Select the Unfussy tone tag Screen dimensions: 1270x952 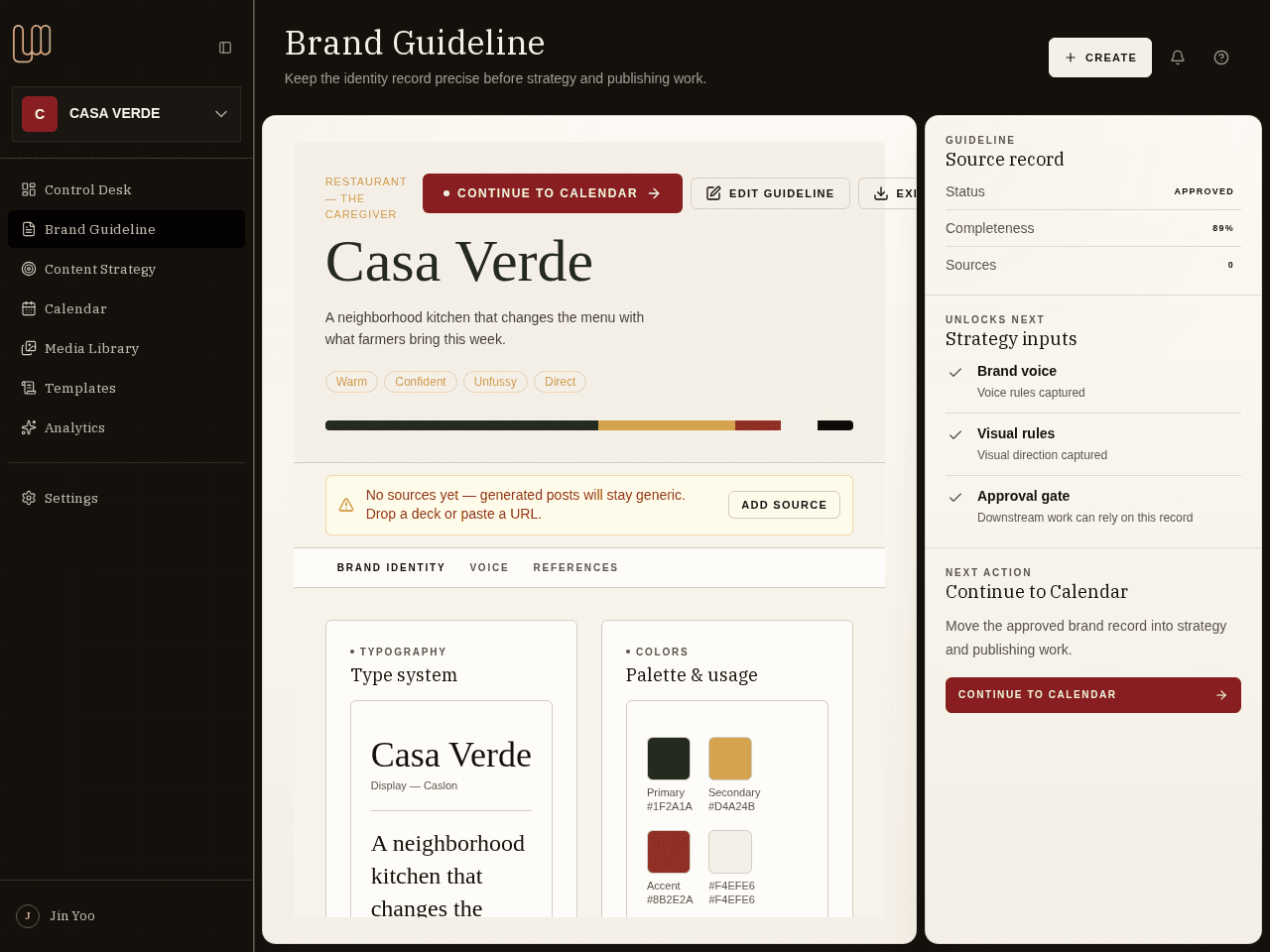coord(495,382)
